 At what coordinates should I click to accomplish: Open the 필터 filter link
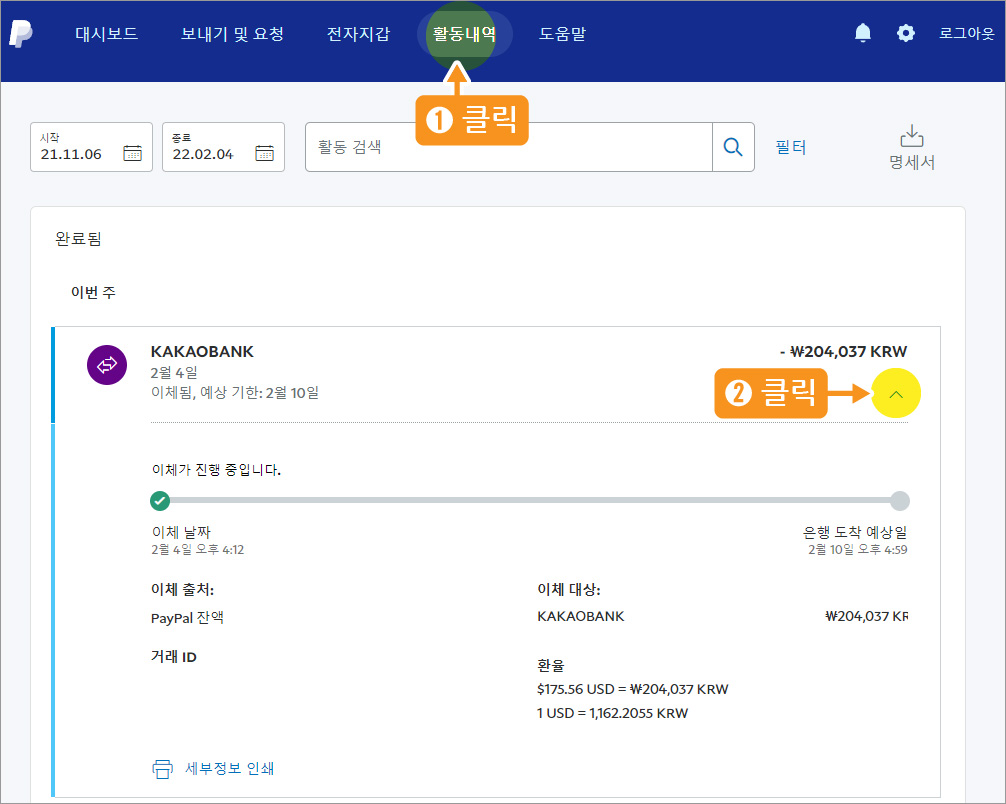point(790,147)
